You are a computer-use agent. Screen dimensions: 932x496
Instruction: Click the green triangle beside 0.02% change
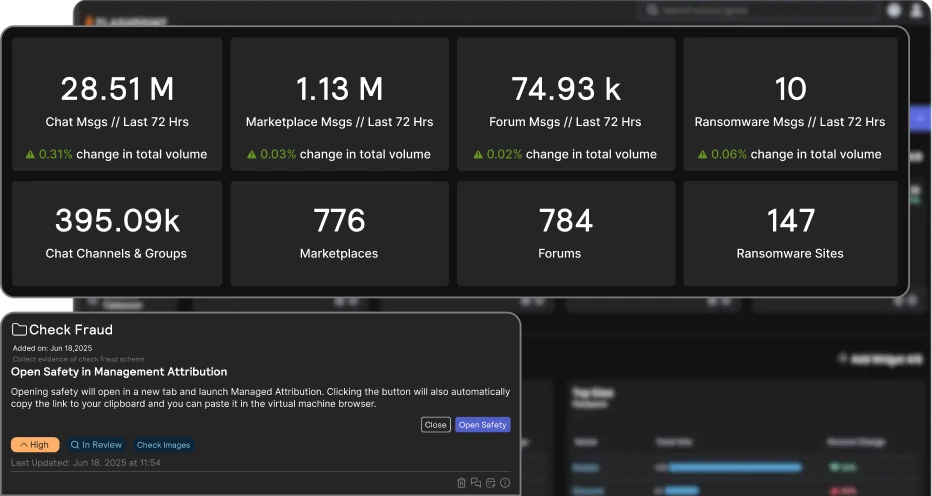[478, 155]
